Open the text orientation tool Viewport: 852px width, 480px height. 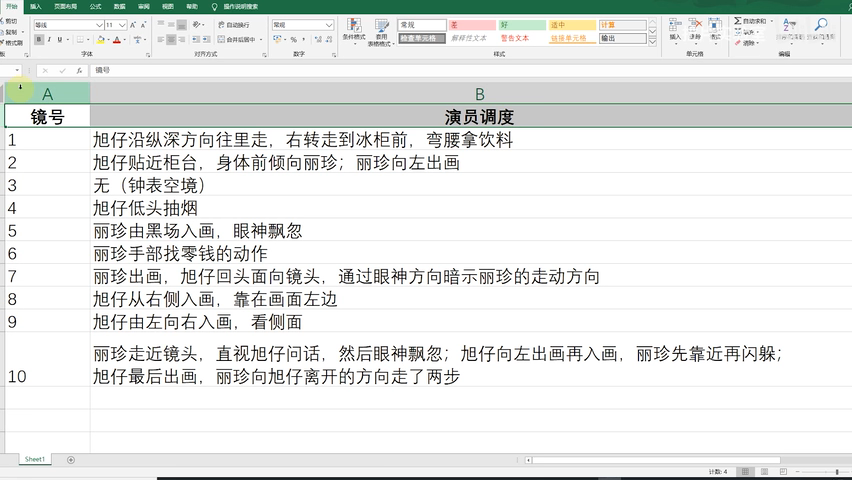[x=197, y=24]
